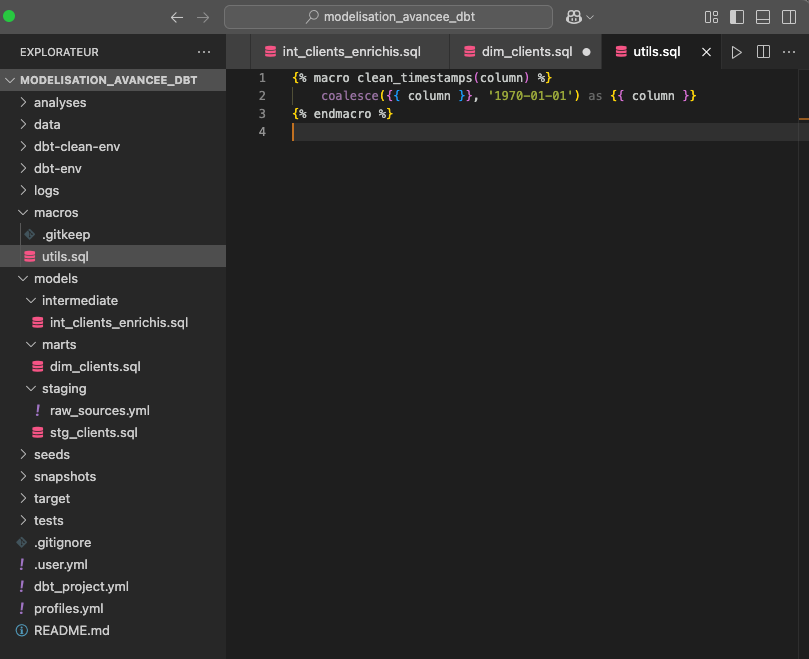Open README.md file

[x=113, y=631]
